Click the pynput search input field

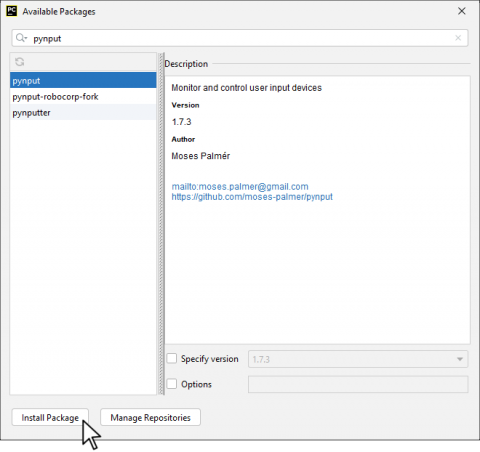coord(240,38)
